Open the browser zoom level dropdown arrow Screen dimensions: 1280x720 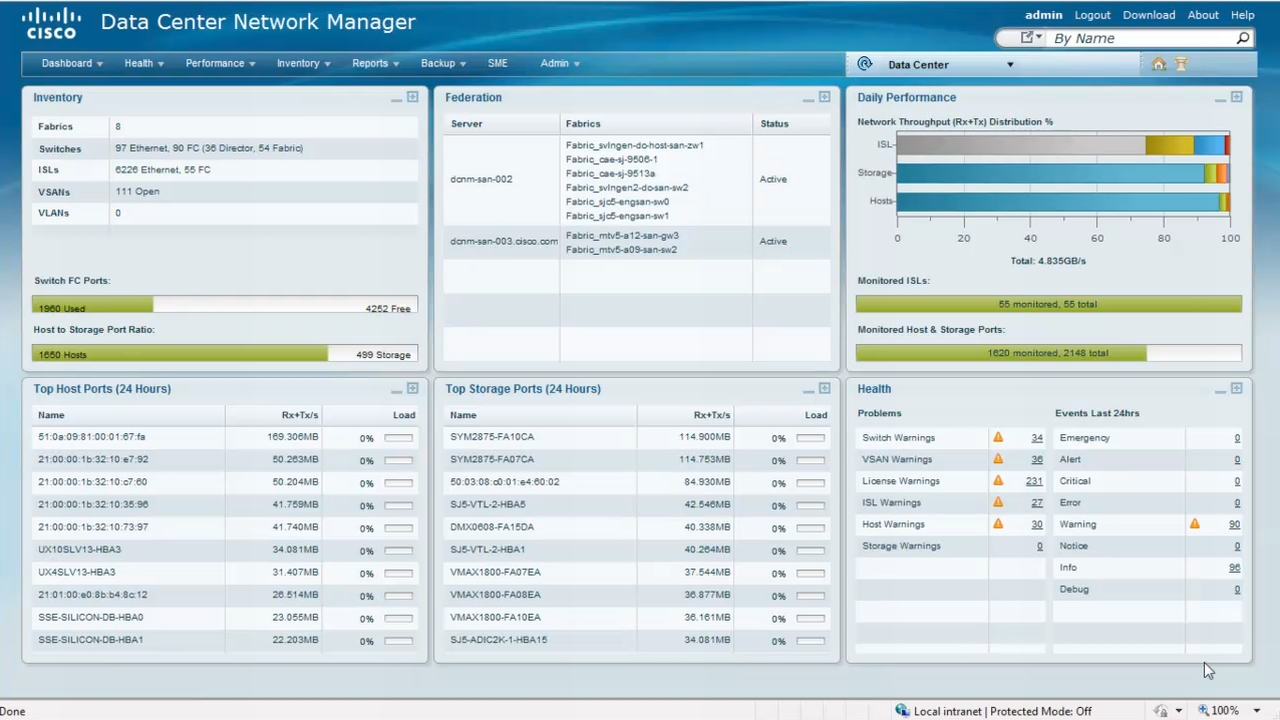[1257, 711]
